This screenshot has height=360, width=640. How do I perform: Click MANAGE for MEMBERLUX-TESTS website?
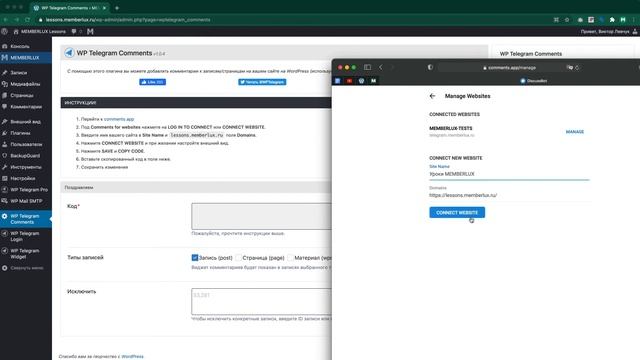pyautogui.click(x=575, y=132)
